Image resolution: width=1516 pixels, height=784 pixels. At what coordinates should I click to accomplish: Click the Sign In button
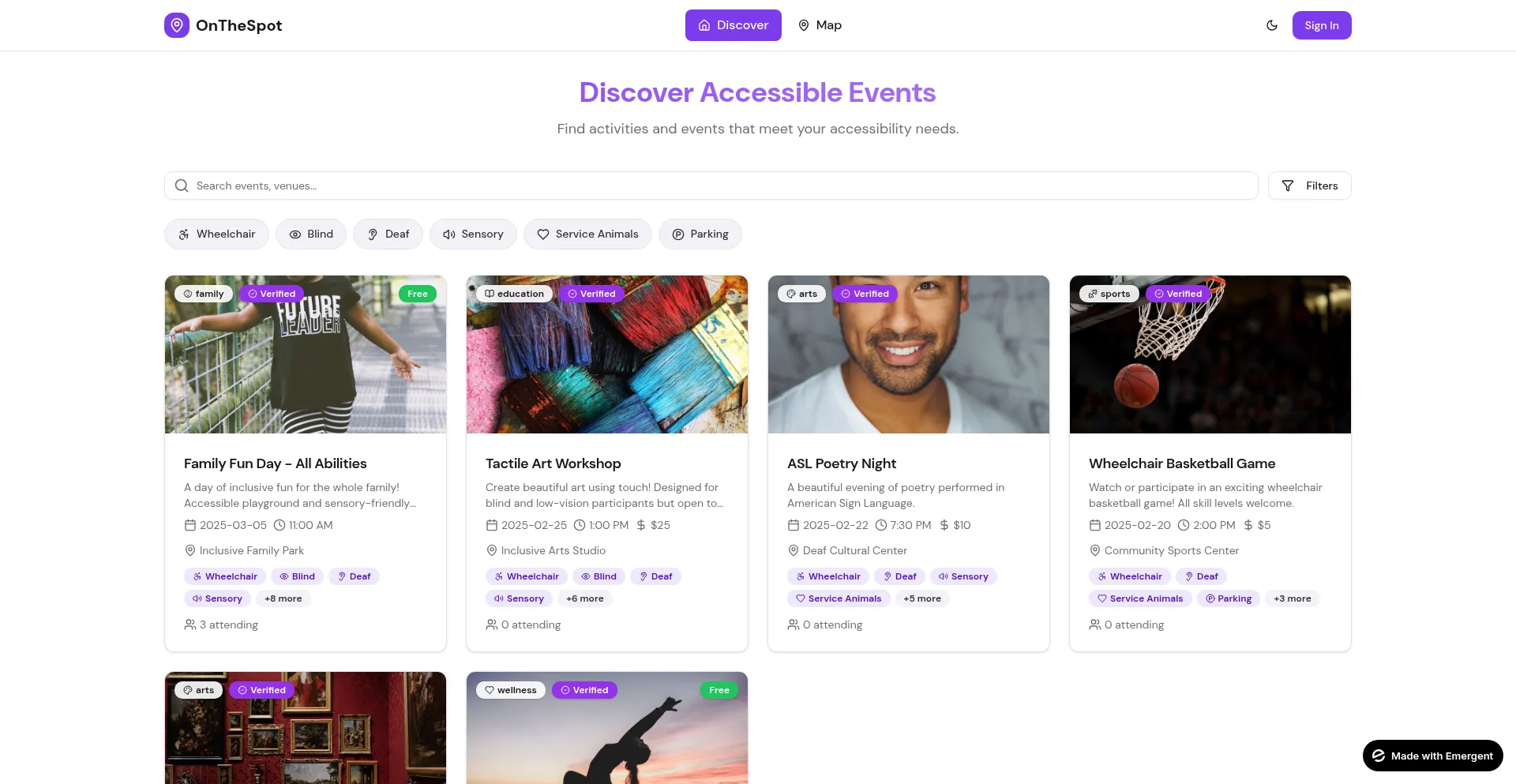[x=1322, y=25]
